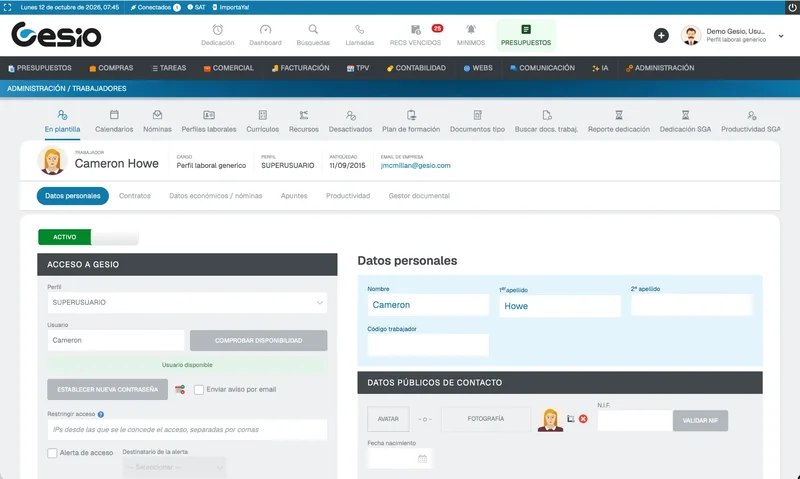Switch to Datos económicos / nóminas tab
The image size is (800, 479).
[x=216, y=196]
